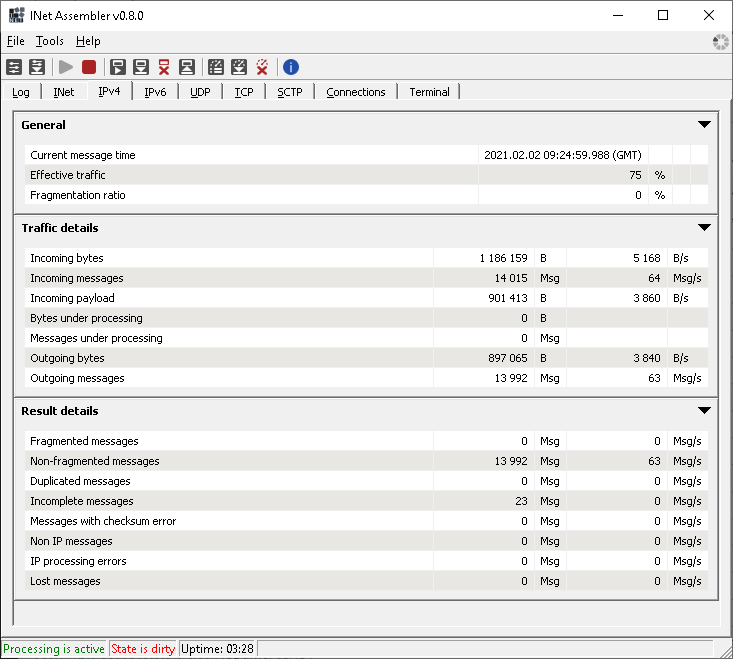Click the gray spinner indicator in menu bar

coord(720,42)
